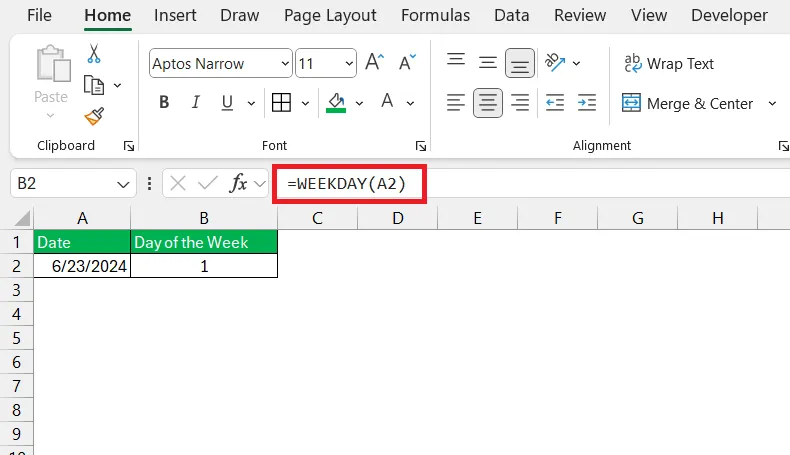This screenshot has height=455, width=790.
Task: Toggle Center horizontal alignment
Action: (488, 103)
